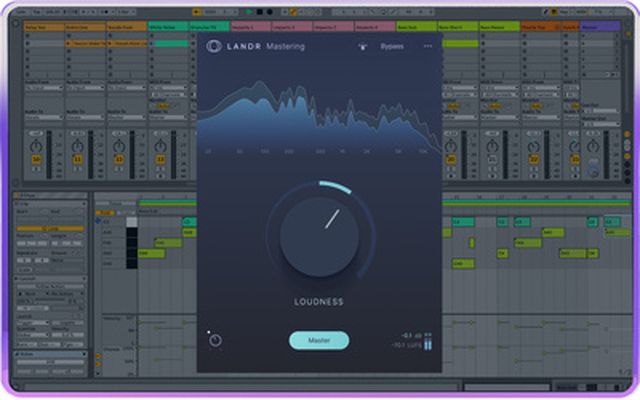The height and width of the screenshot is (400, 640).
Task: Click the pan knob above activator 11
Action: coord(78,146)
